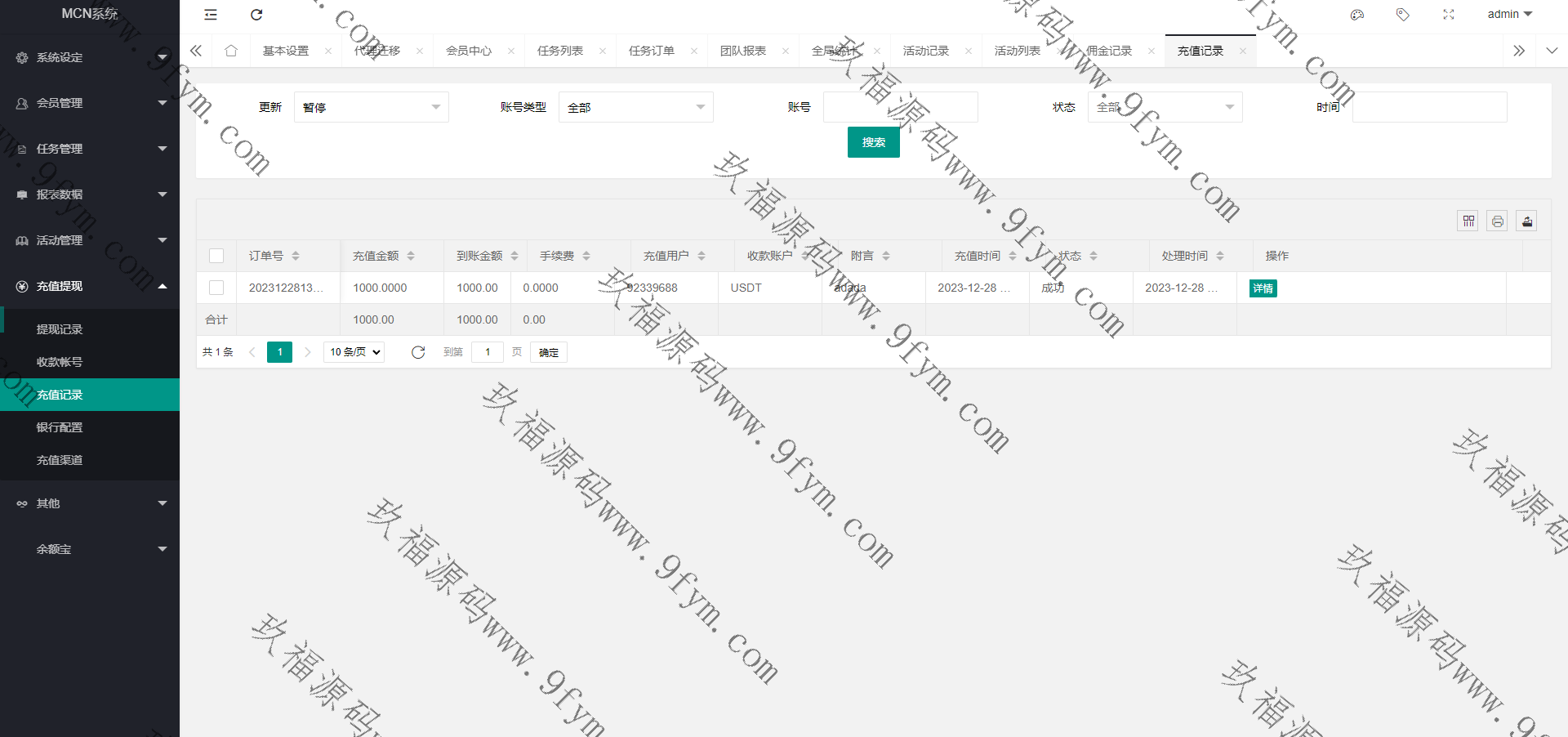The height and width of the screenshot is (737, 1568).
Task: Click the 账号 input field
Action: [900, 107]
